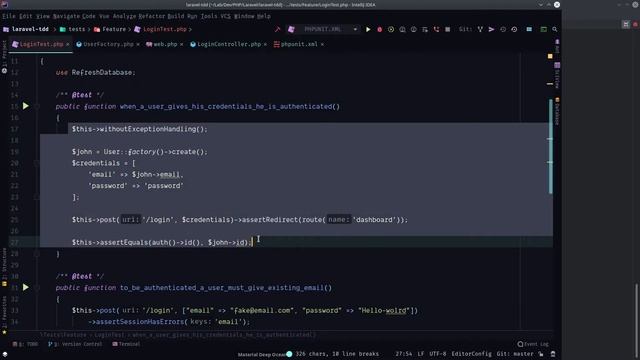Open Git show history clock icon
The height and width of the screenshot is (360, 640).
click(x=503, y=29)
